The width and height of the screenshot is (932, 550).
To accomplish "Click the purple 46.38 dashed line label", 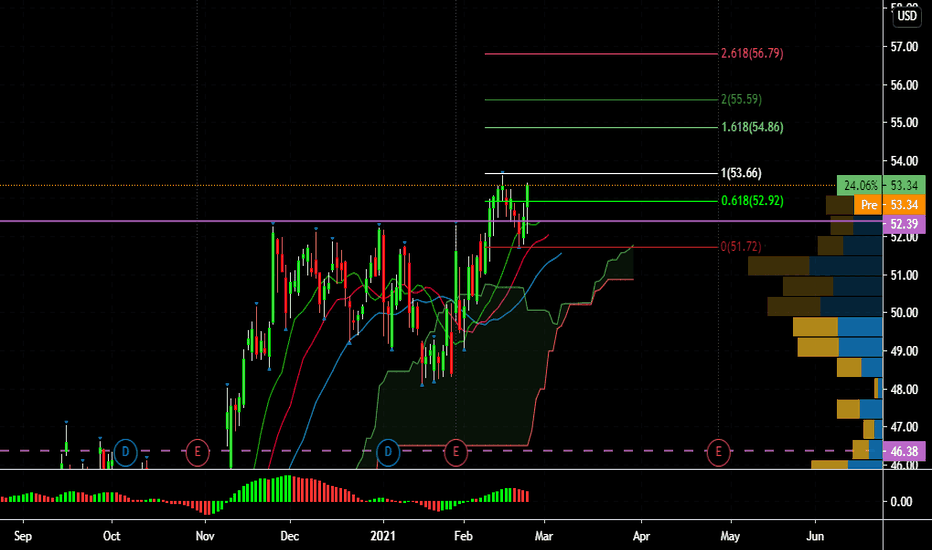I will point(904,451).
